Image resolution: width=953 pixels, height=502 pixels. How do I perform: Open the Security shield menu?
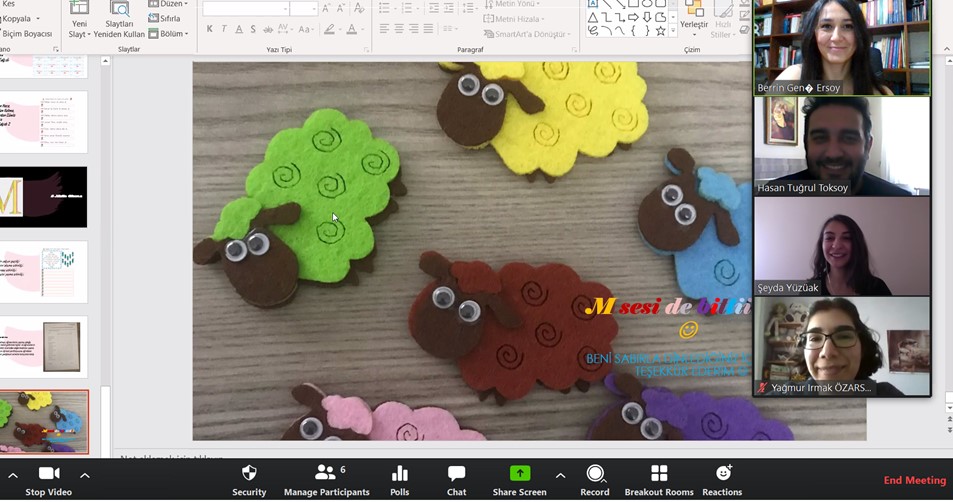(249, 480)
